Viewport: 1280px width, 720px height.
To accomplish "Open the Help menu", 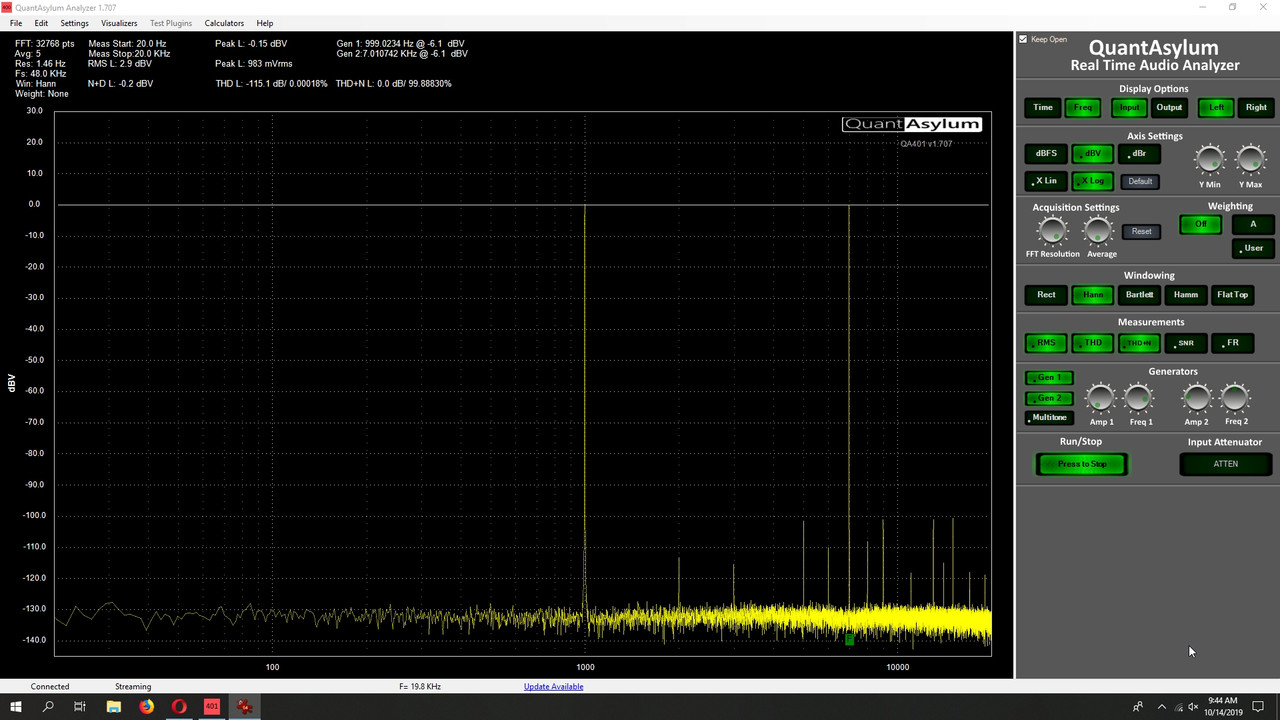I will pyautogui.click(x=265, y=23).
